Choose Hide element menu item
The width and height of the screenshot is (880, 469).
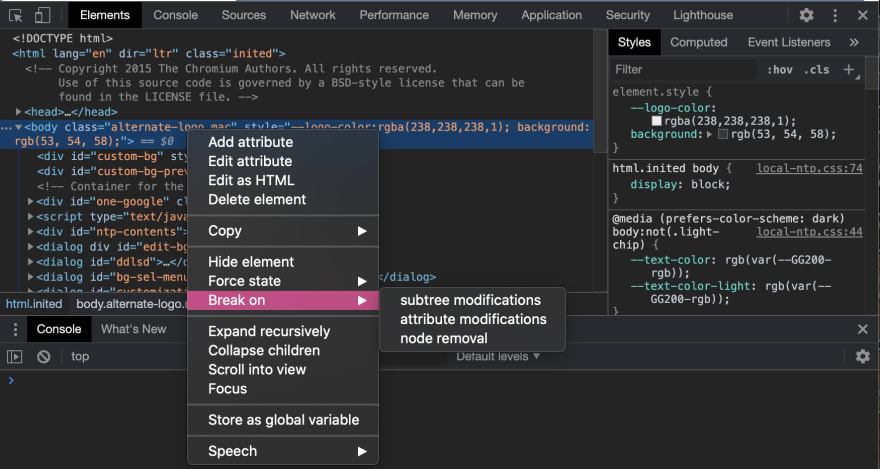tap(283, 262)
